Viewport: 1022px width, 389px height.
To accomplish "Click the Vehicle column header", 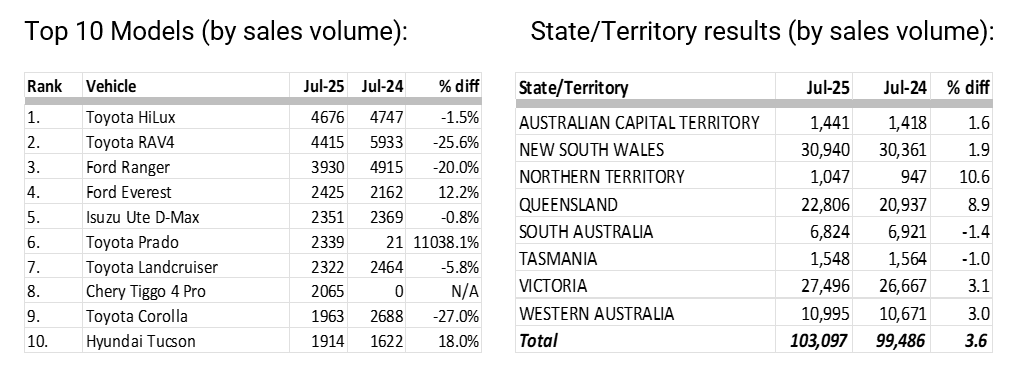I will pos(111,86).
